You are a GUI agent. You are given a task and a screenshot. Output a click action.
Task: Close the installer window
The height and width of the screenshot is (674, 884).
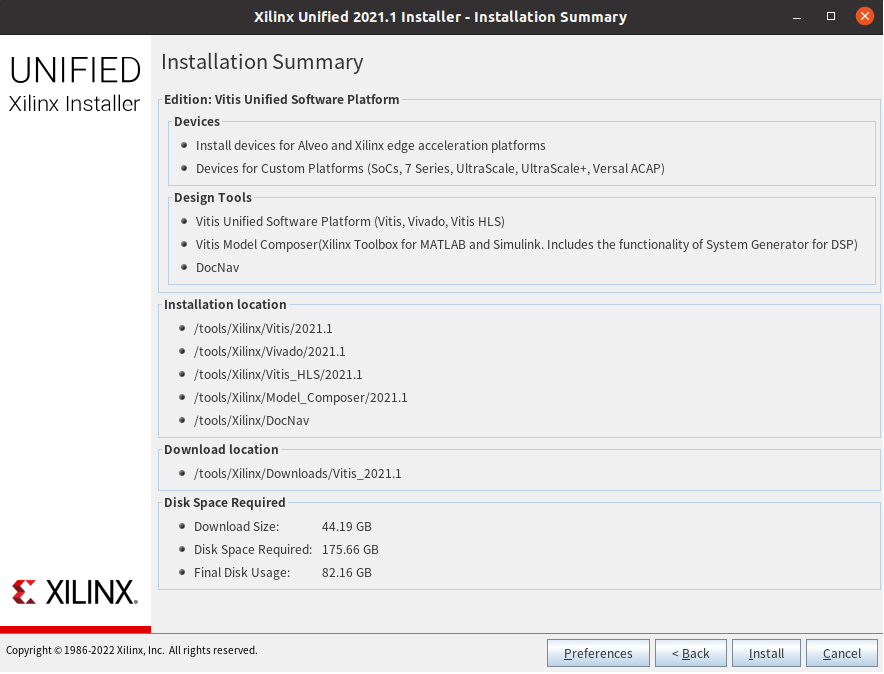click(864, 16)
